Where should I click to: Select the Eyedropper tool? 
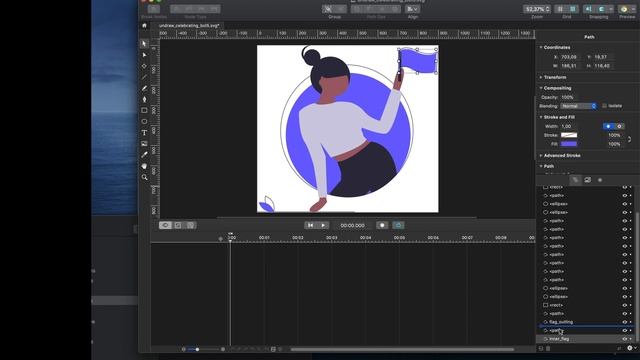(x=144, y=155)
